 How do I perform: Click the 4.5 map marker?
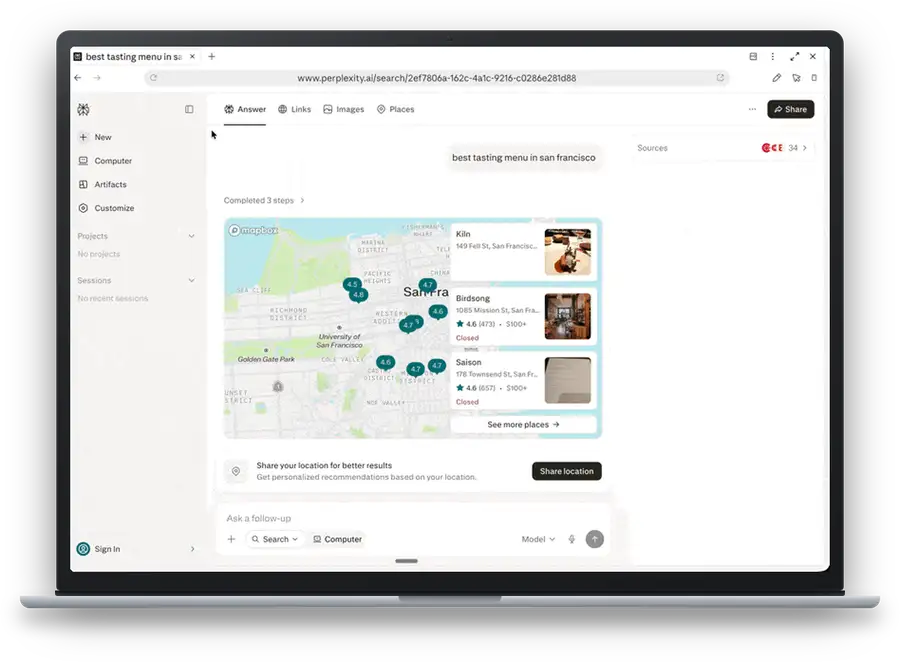(x=351, y=284)
